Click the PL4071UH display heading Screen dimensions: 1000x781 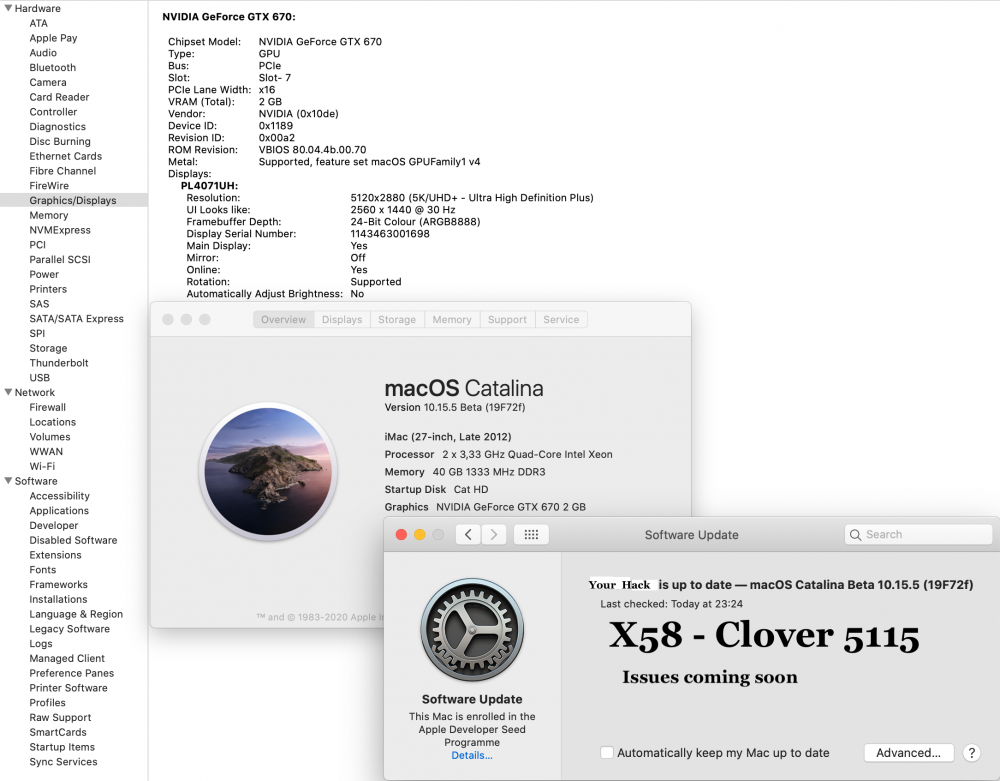click(x=209, y=186)
